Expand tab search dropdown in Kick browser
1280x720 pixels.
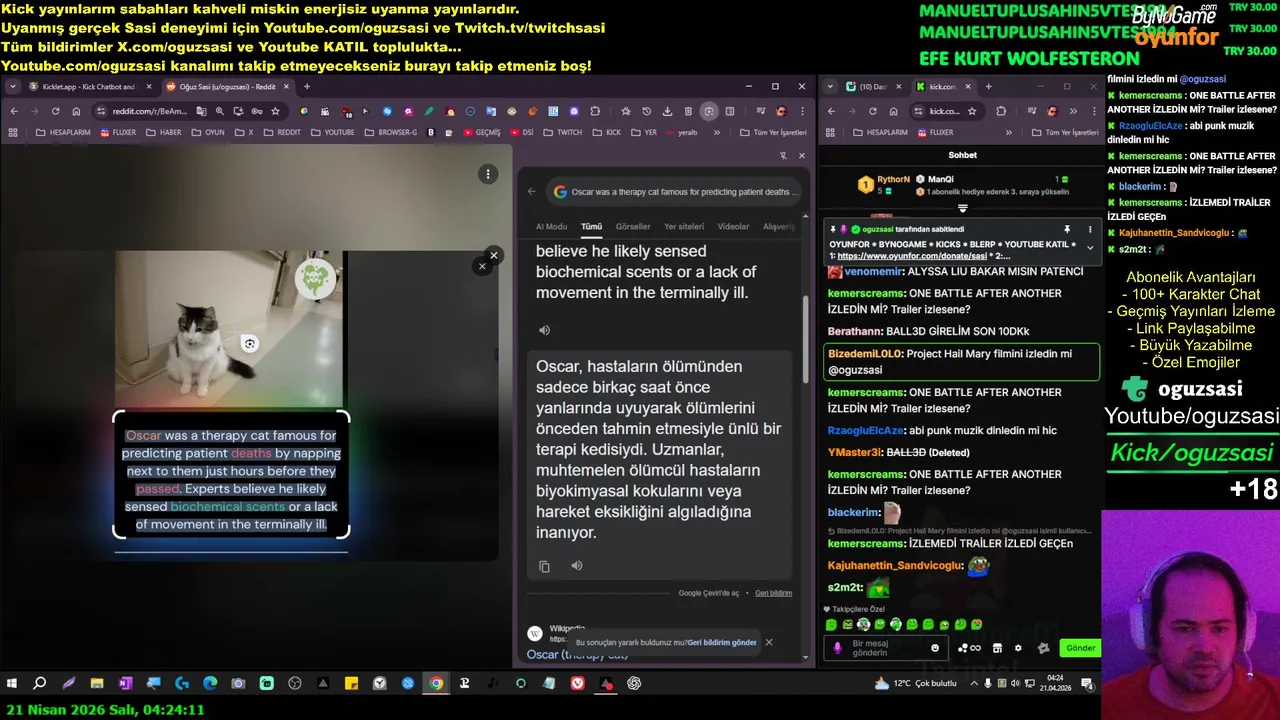pos(830,87)
